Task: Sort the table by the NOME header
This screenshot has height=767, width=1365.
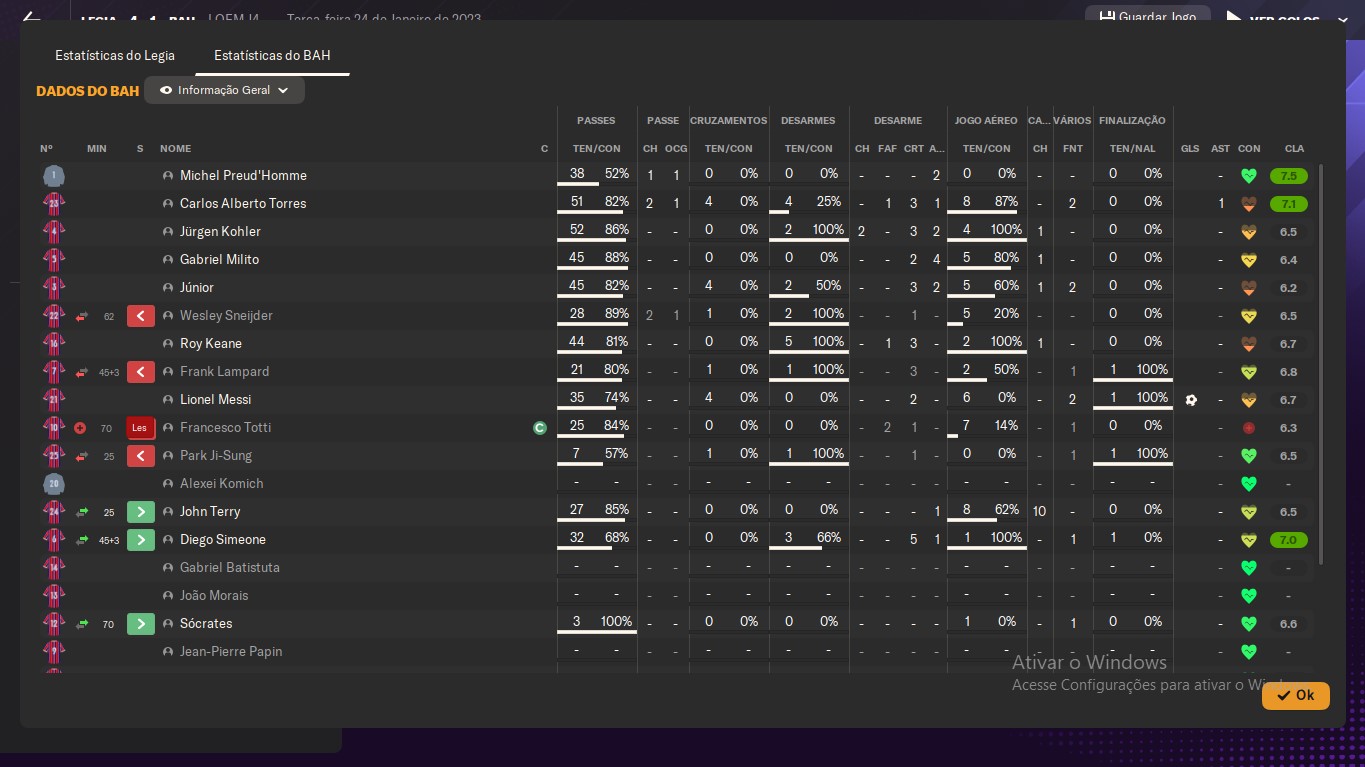Action: 175,149
